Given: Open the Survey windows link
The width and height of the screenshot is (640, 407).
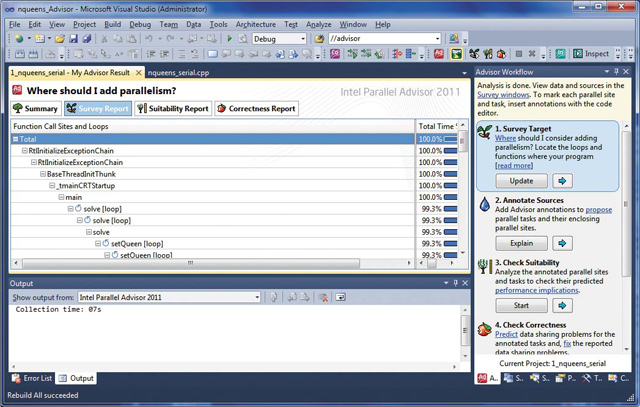Looking at the screenshot, I should 503,95.
